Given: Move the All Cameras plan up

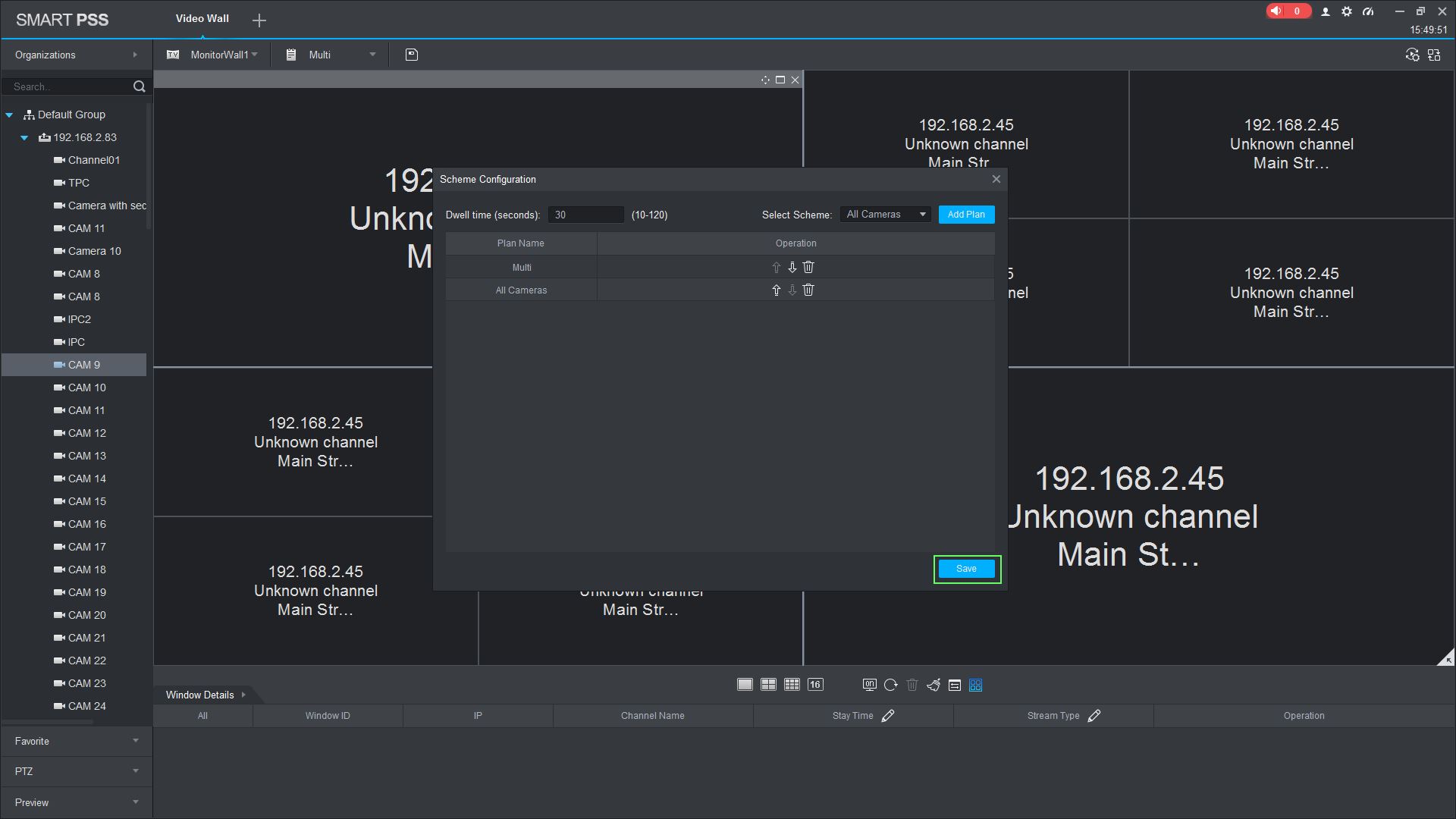Looking at the screenshot, I should (x=776, y=290).
